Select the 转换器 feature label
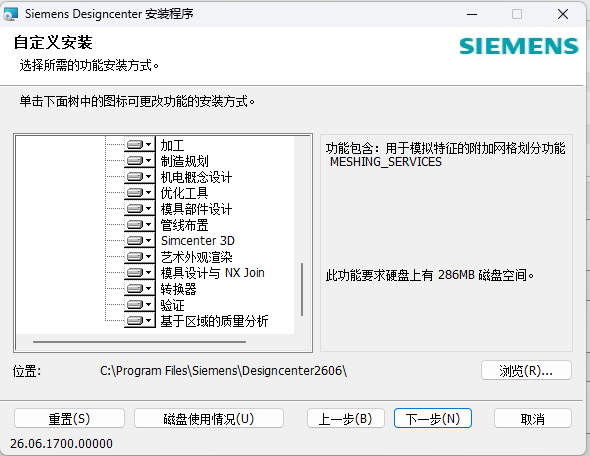This screenshot has width=590, height=456. coord(178,289)
